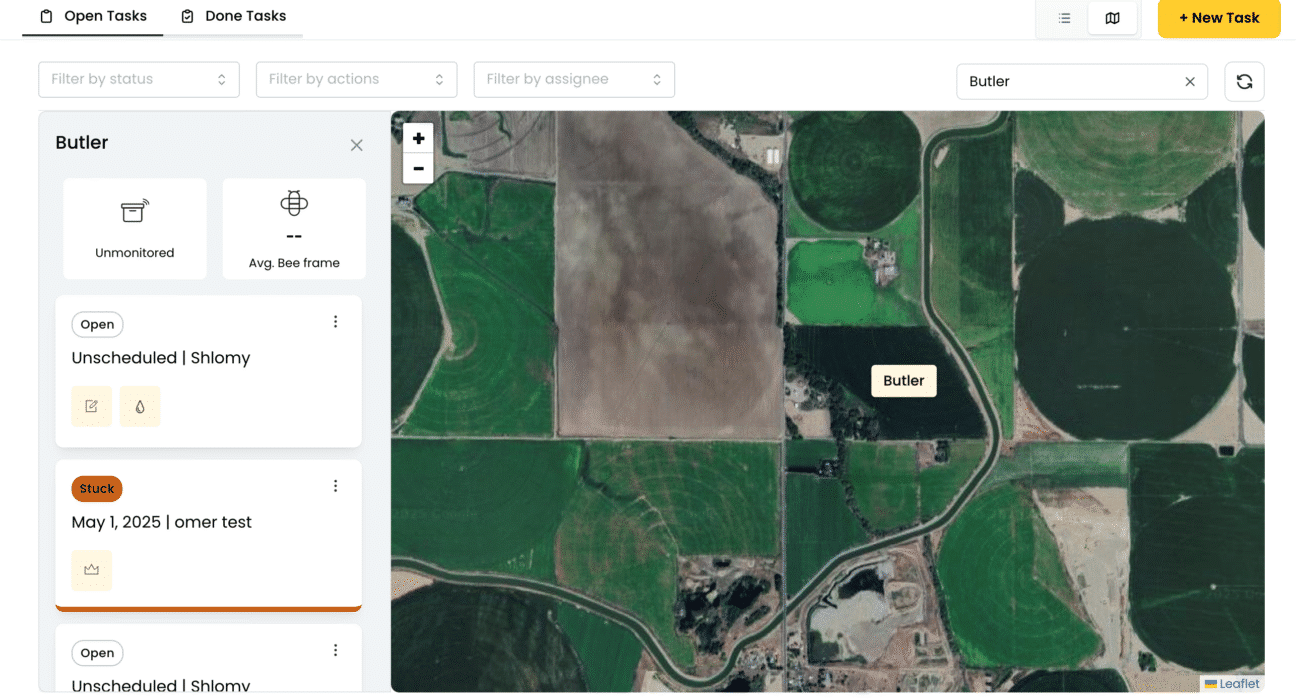Click the Open badge on bottom task card
Viewport: 1296px width, 700px height.
point(97,653)
